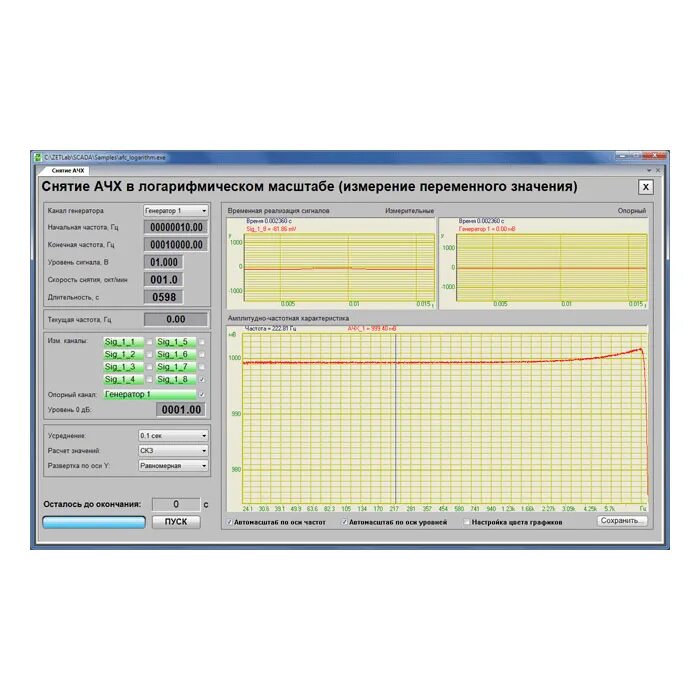Click the Амплитудно-частотная характеристика heading

click(288, 318)
